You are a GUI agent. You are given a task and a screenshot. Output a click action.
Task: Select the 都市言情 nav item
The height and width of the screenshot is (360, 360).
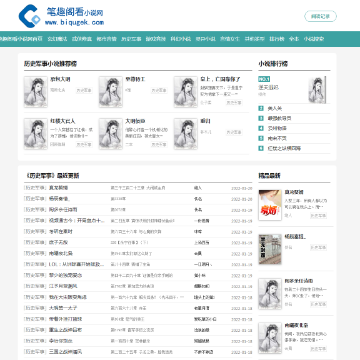[106, 39]
